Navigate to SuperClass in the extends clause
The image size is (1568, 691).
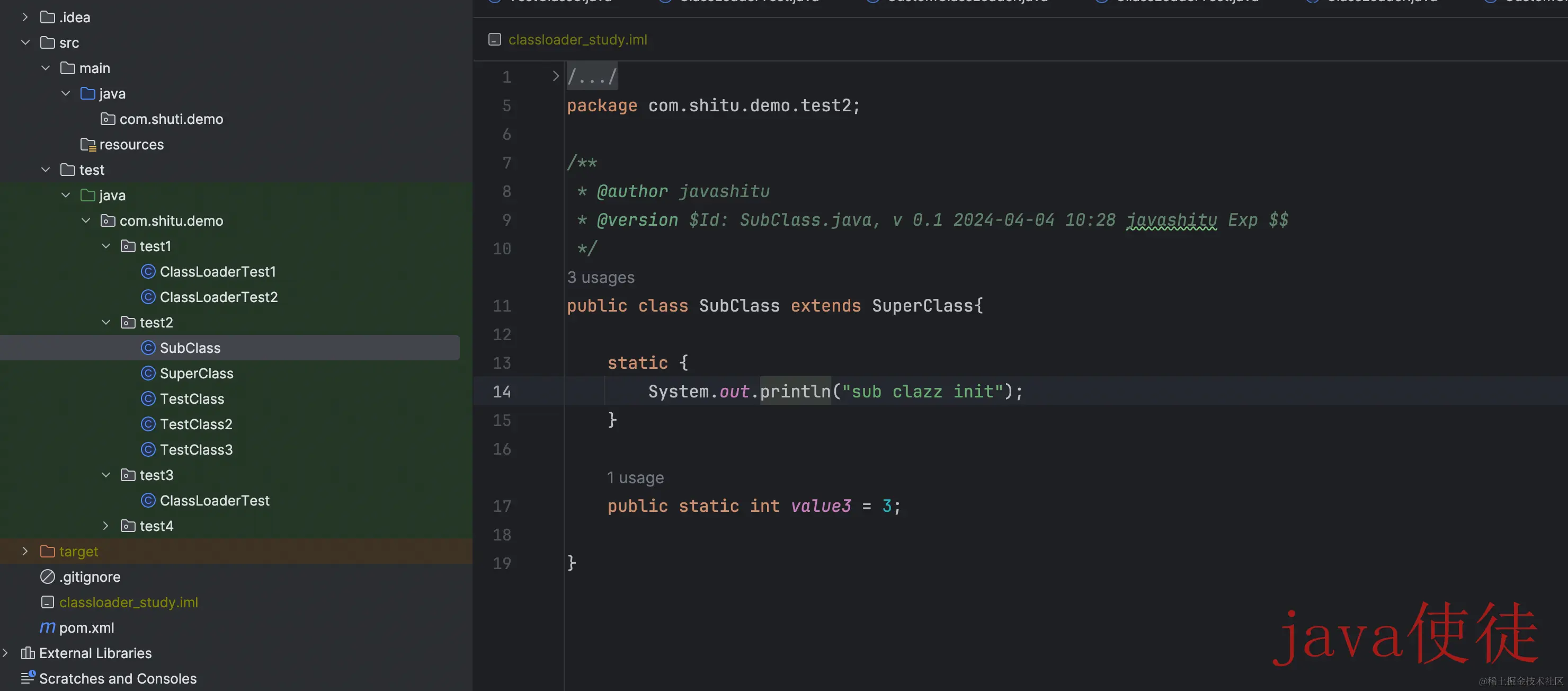pyautogui.click(x=922, y=306)
